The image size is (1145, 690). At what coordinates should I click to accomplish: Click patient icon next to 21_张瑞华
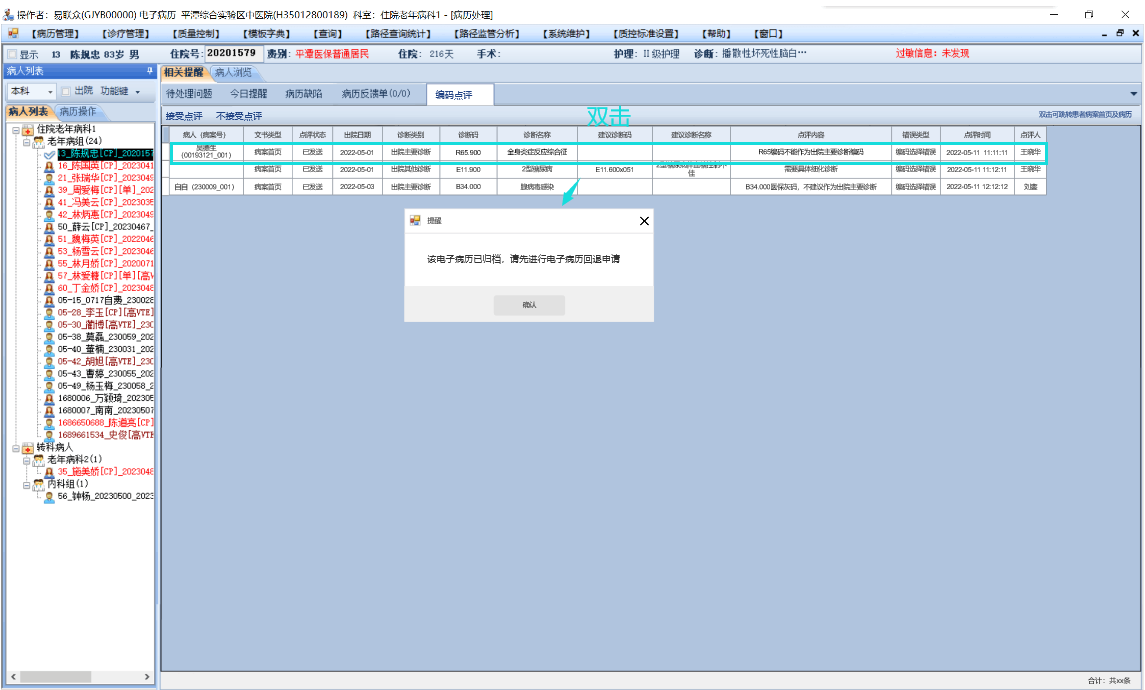(x=49, y=178)
